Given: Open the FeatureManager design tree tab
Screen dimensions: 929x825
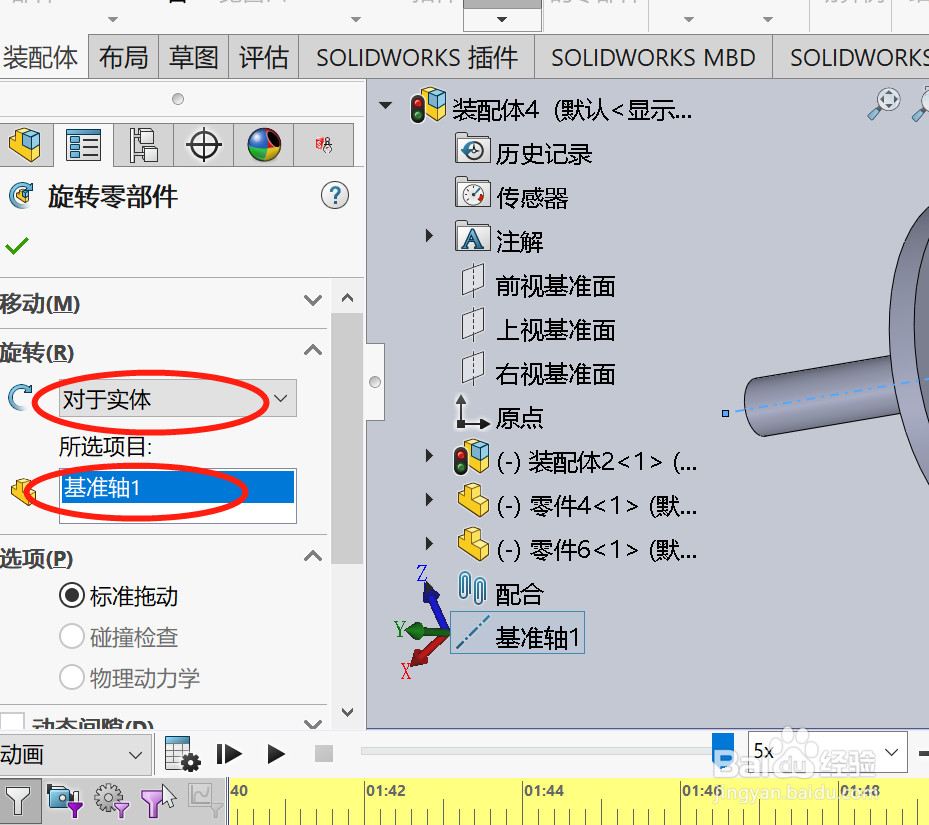Looking at the screenshot, I should click(25, 145).
